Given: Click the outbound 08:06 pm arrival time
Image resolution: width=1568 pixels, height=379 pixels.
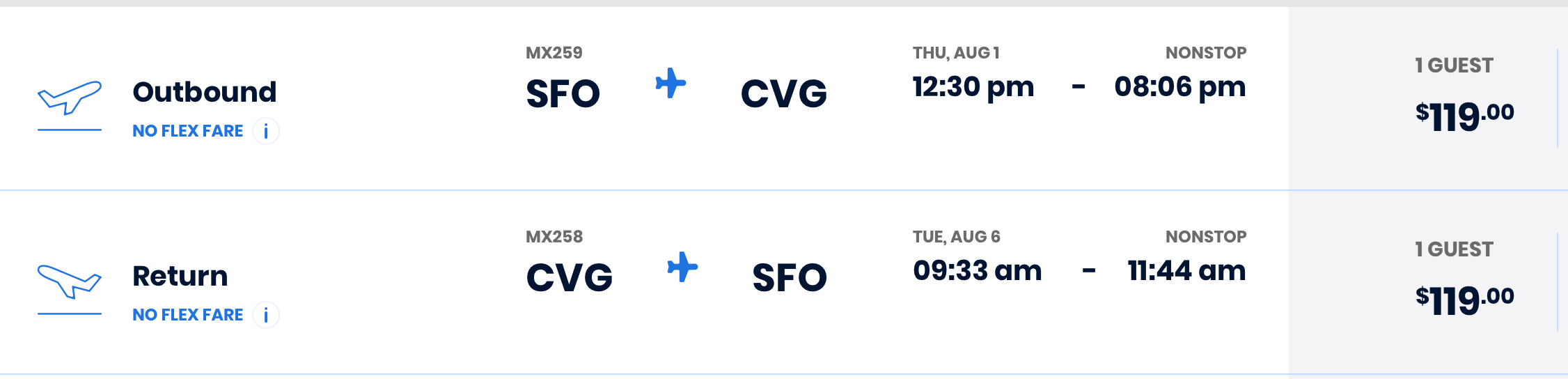Looking at the screenshot, I should coord(1180,87).
